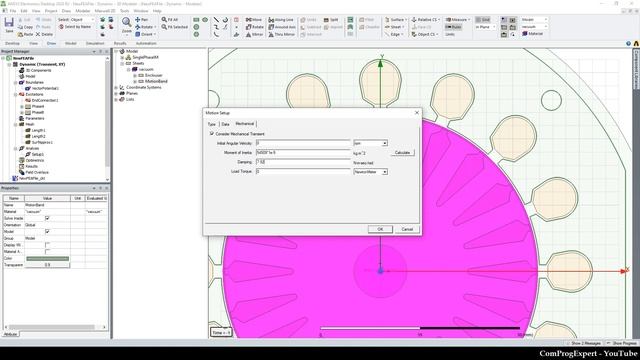Expand Lists node in model tree

point(116,99)
